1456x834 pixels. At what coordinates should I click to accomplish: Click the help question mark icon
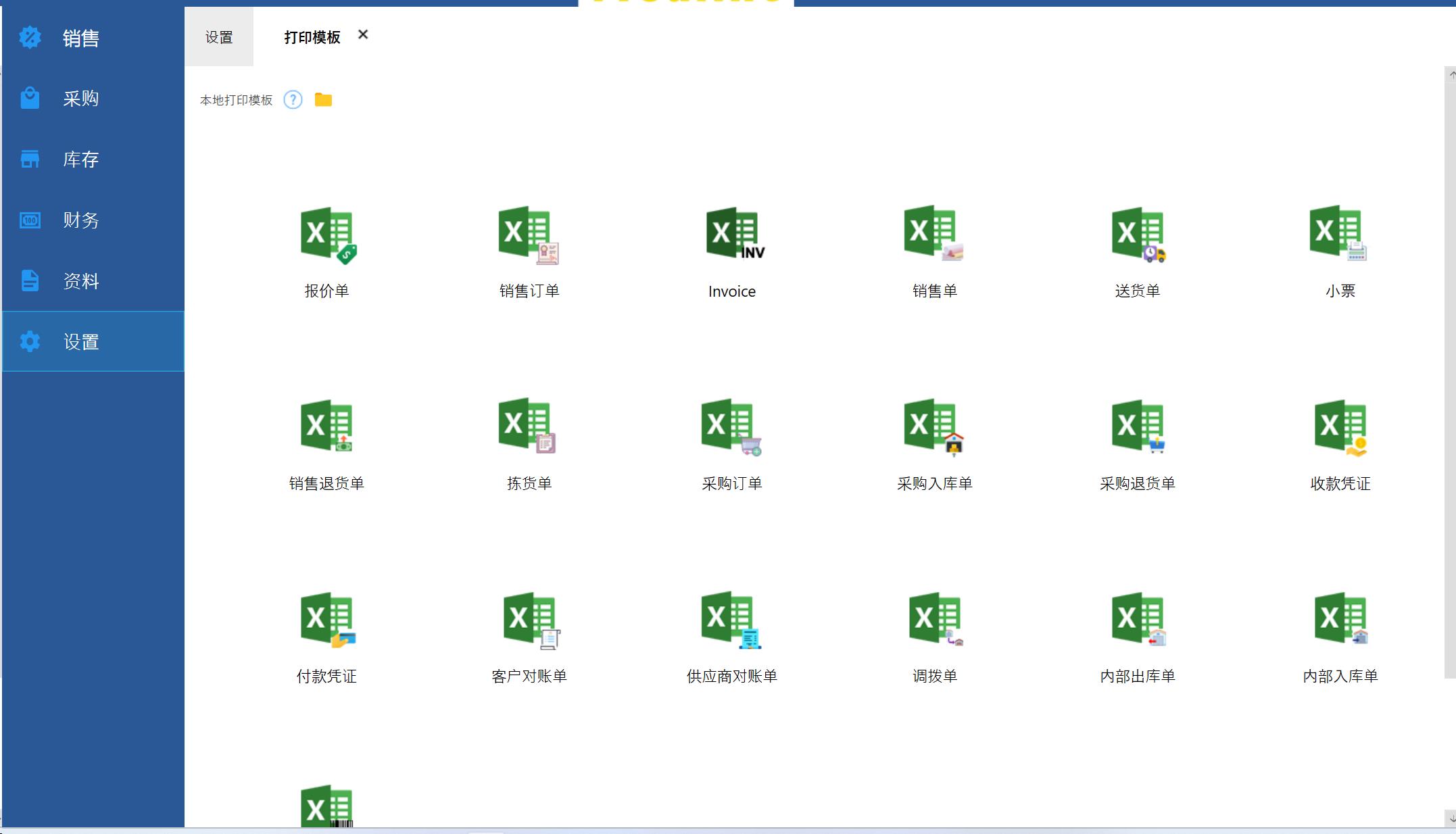293,100
